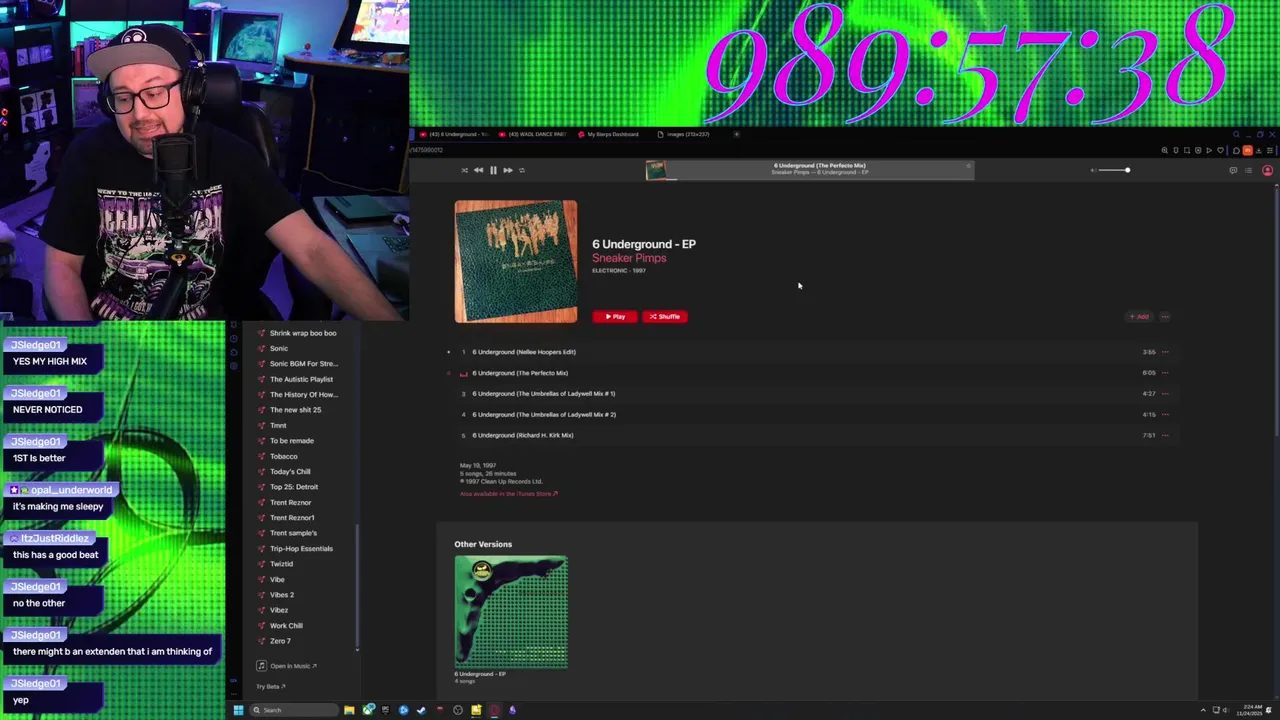Play the 6 Underground EP
1280x720 pixels.
tap(615, 316)
